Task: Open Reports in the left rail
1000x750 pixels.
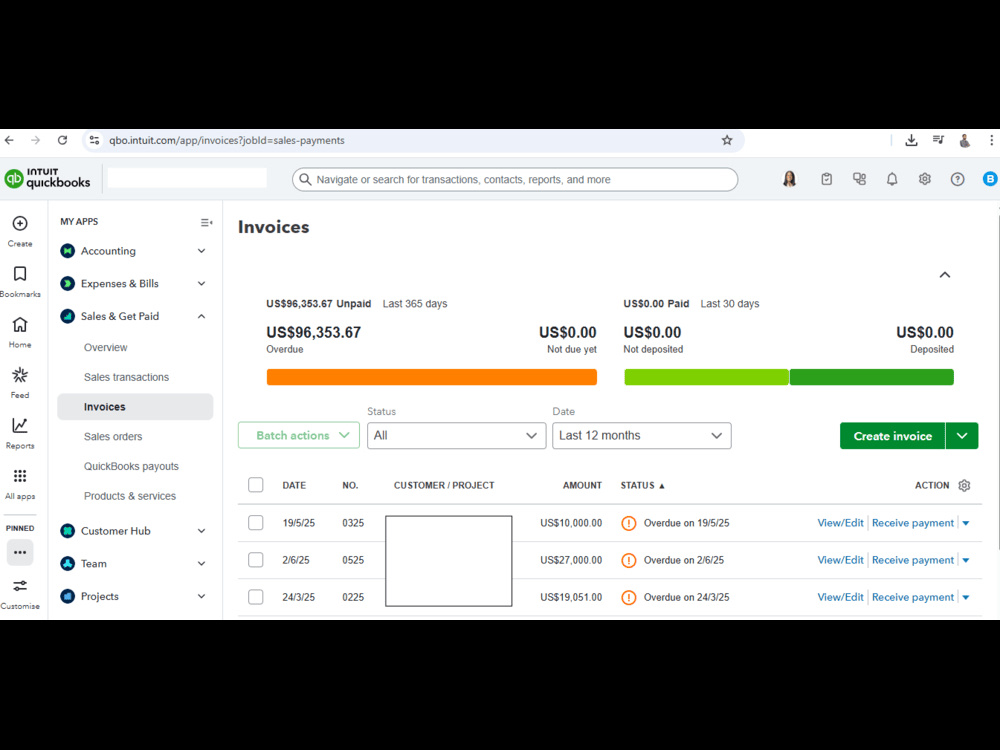Action: [x=20, y=425]
